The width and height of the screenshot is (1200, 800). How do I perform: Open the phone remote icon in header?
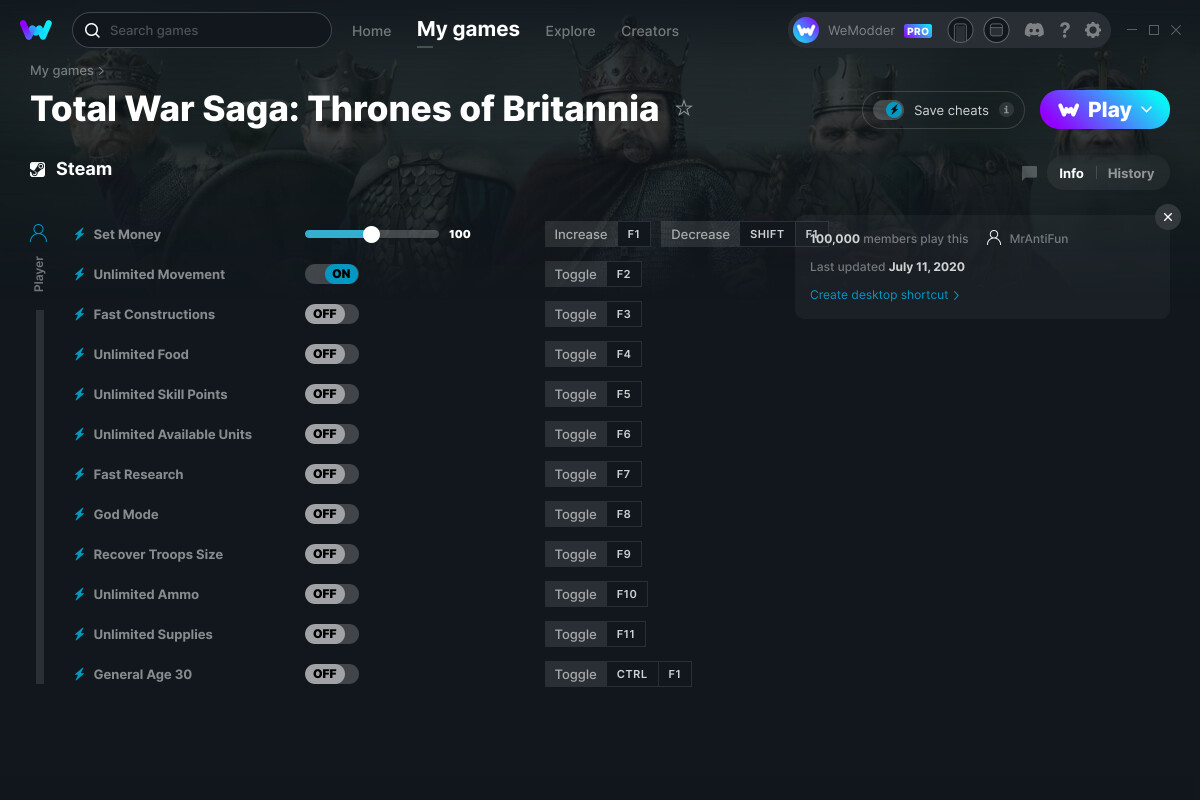coord(960,30)
